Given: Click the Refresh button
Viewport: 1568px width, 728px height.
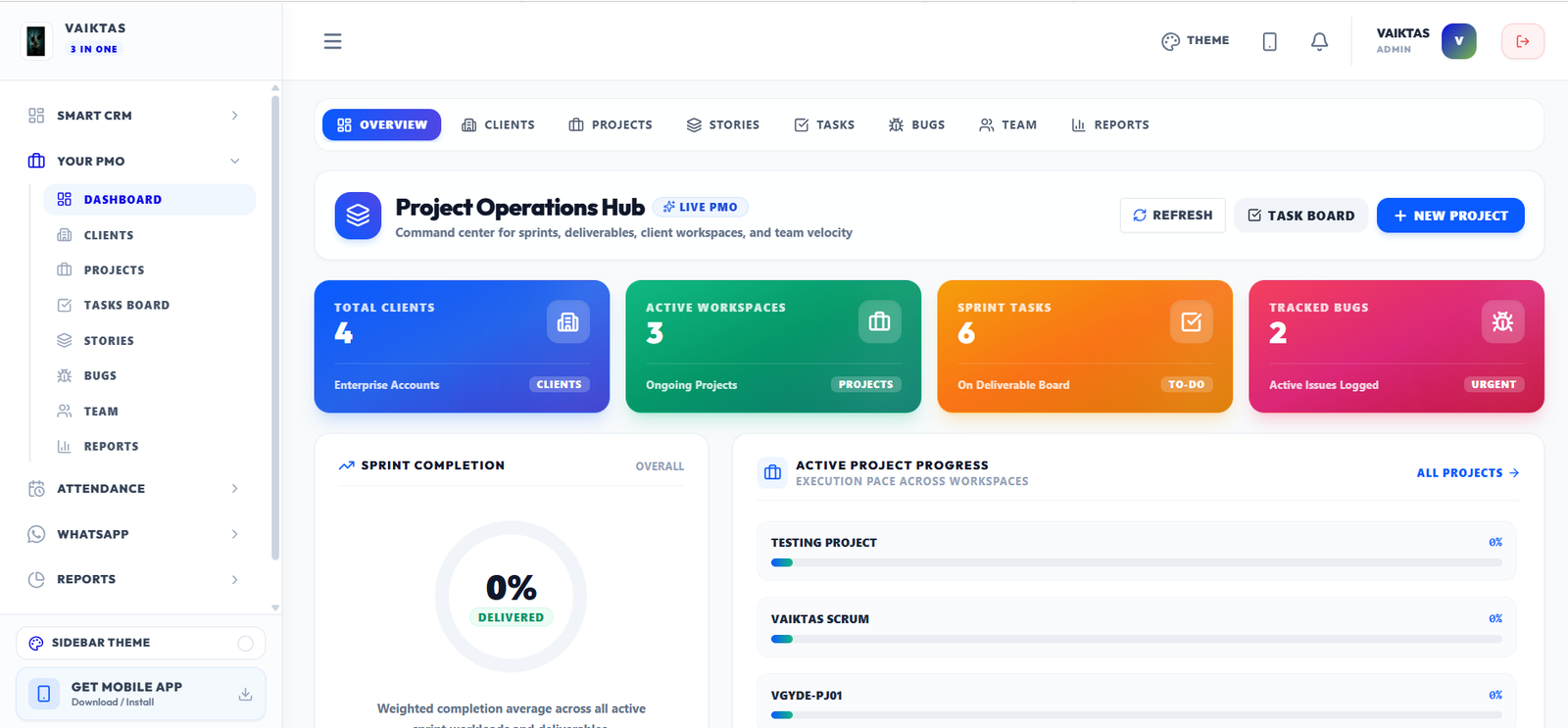Looking at the screenshot, I should click(x=1173, y=216).
